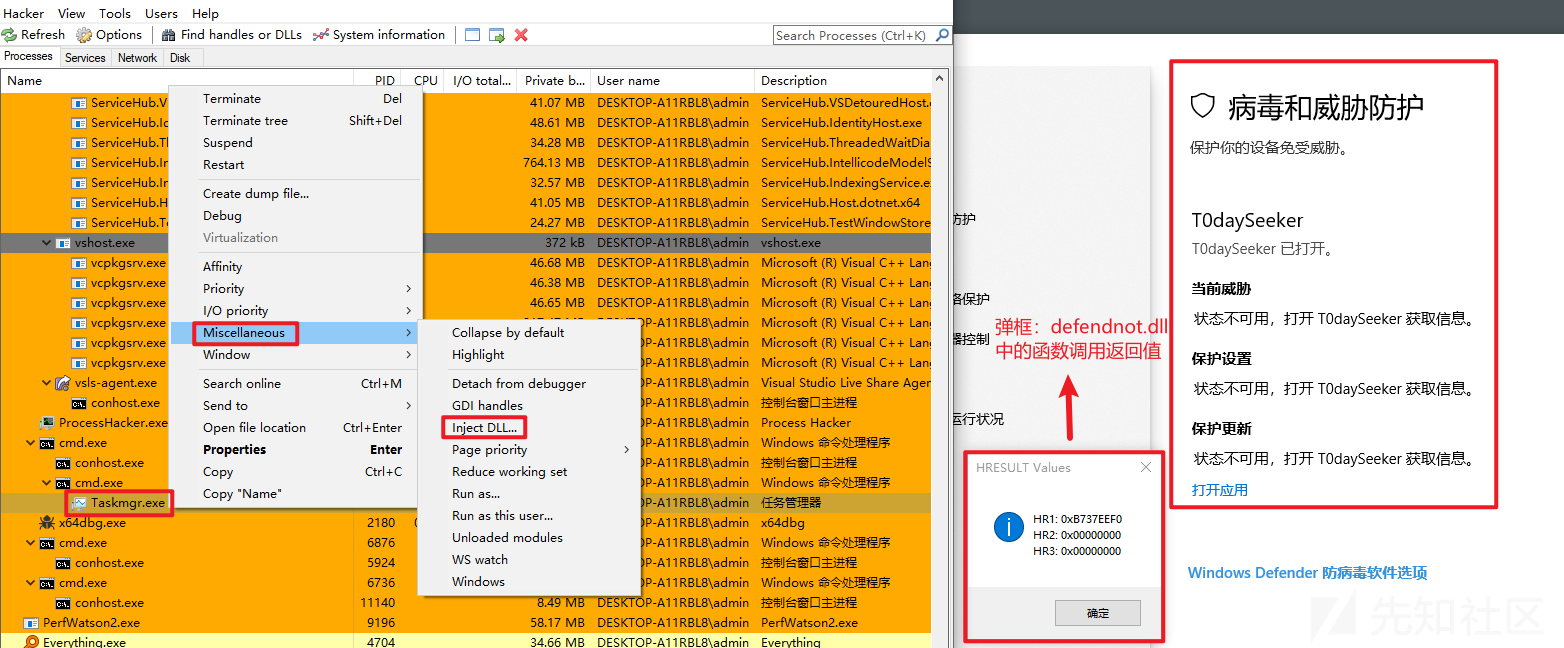Click the 764.13 MB private bytes cell
Screen dimensions: 1564x648
click(x=553, y=163)
